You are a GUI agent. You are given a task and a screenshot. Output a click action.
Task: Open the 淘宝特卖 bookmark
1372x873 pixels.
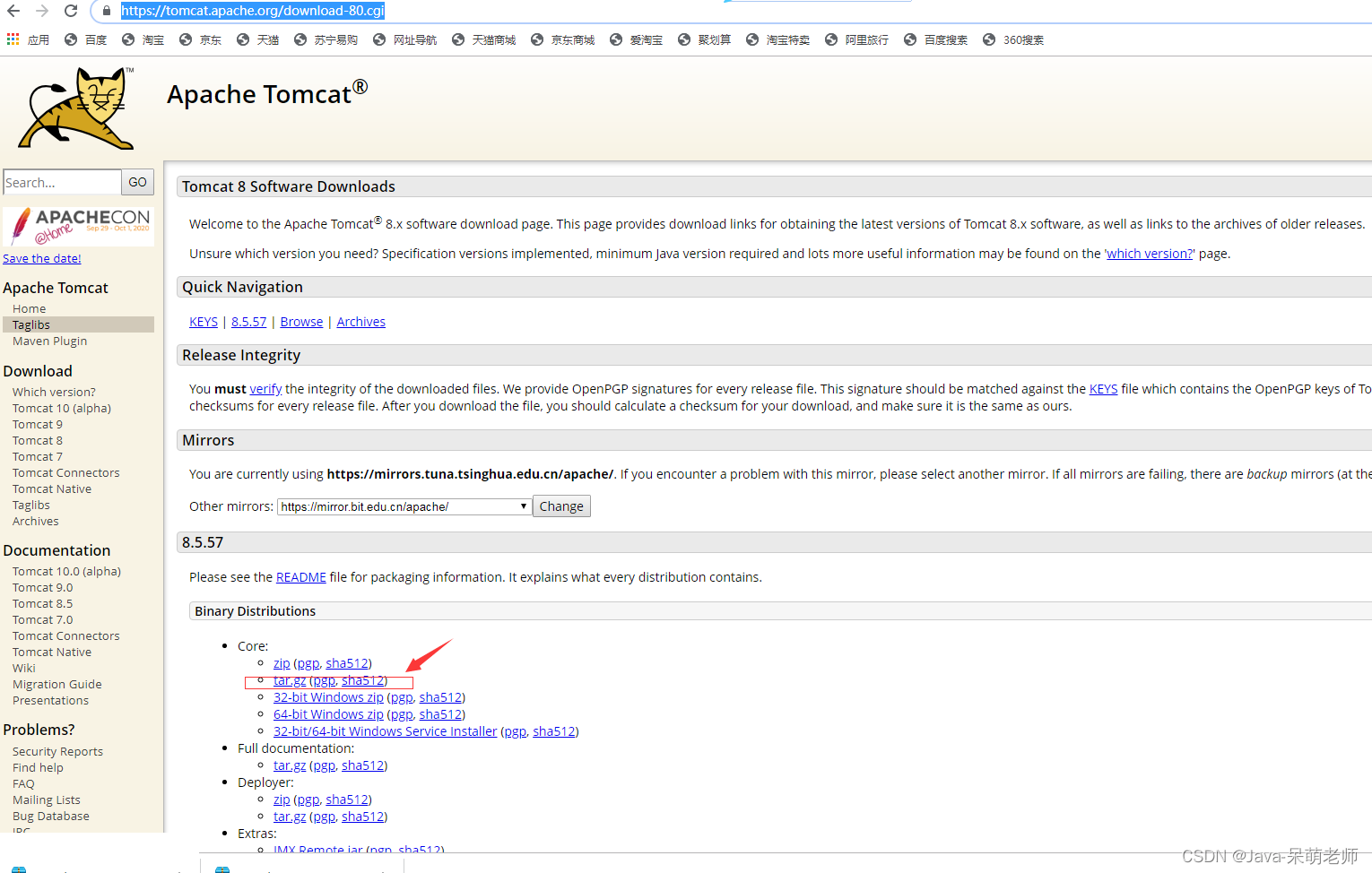pyautogui.click(x=778, y=39)
